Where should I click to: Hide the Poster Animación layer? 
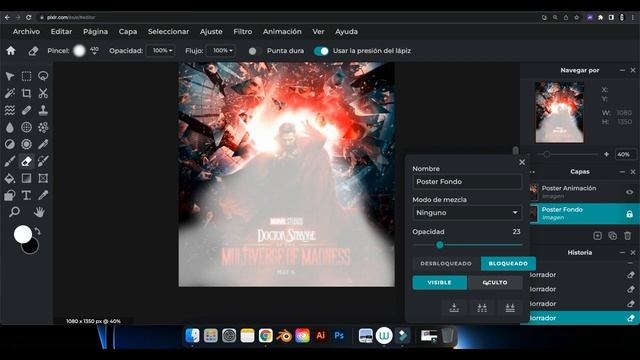pos(629,192)
